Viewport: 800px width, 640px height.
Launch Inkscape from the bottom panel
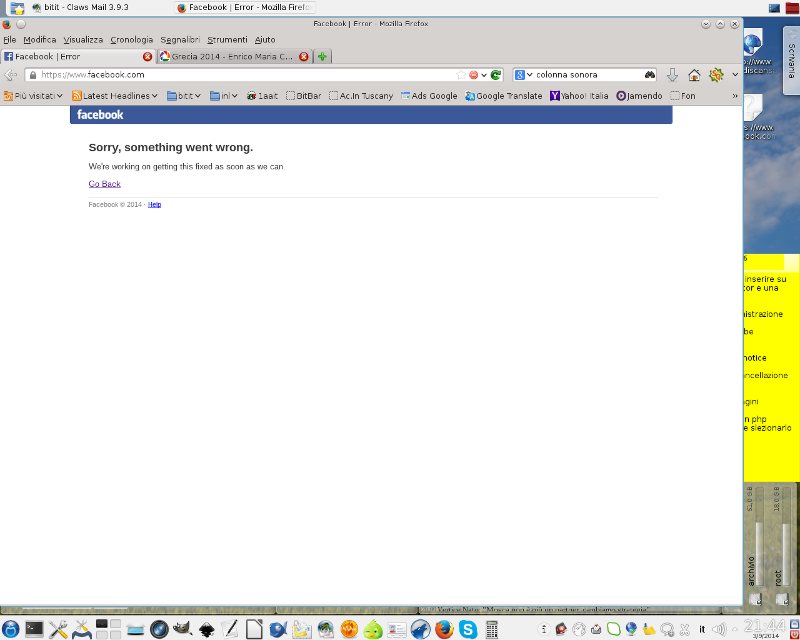[206, 629]
